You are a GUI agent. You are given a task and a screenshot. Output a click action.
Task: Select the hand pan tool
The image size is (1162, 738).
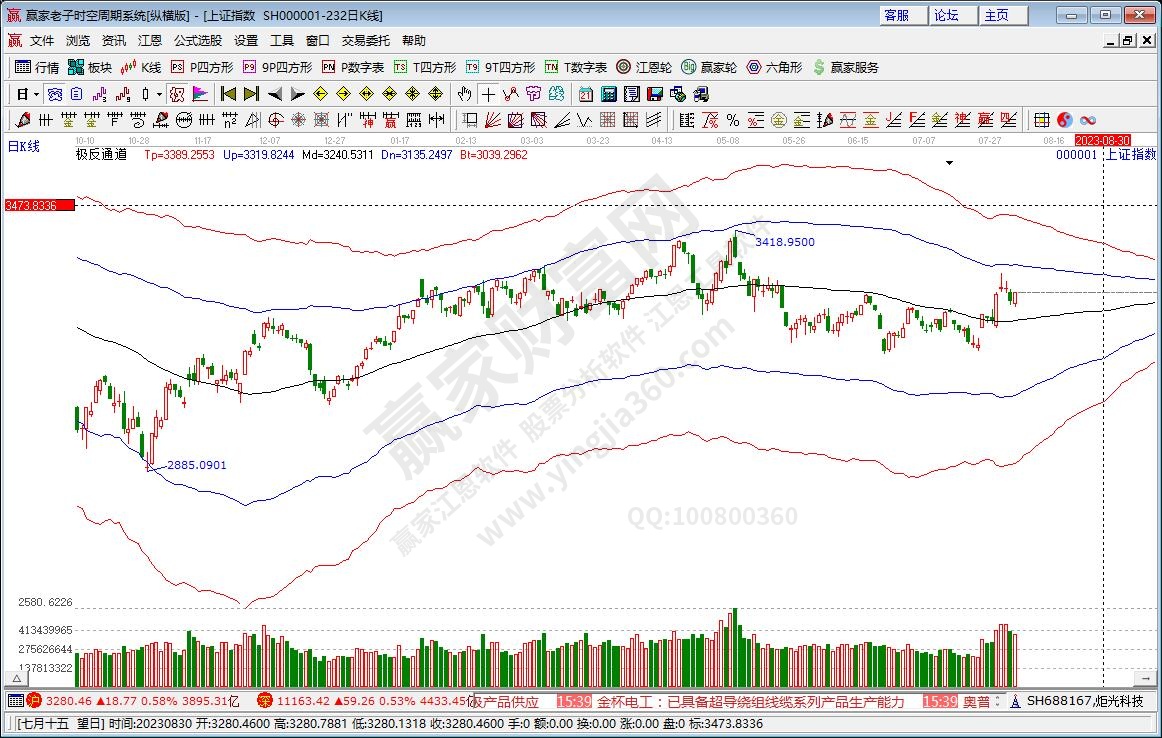pos(464,94)
